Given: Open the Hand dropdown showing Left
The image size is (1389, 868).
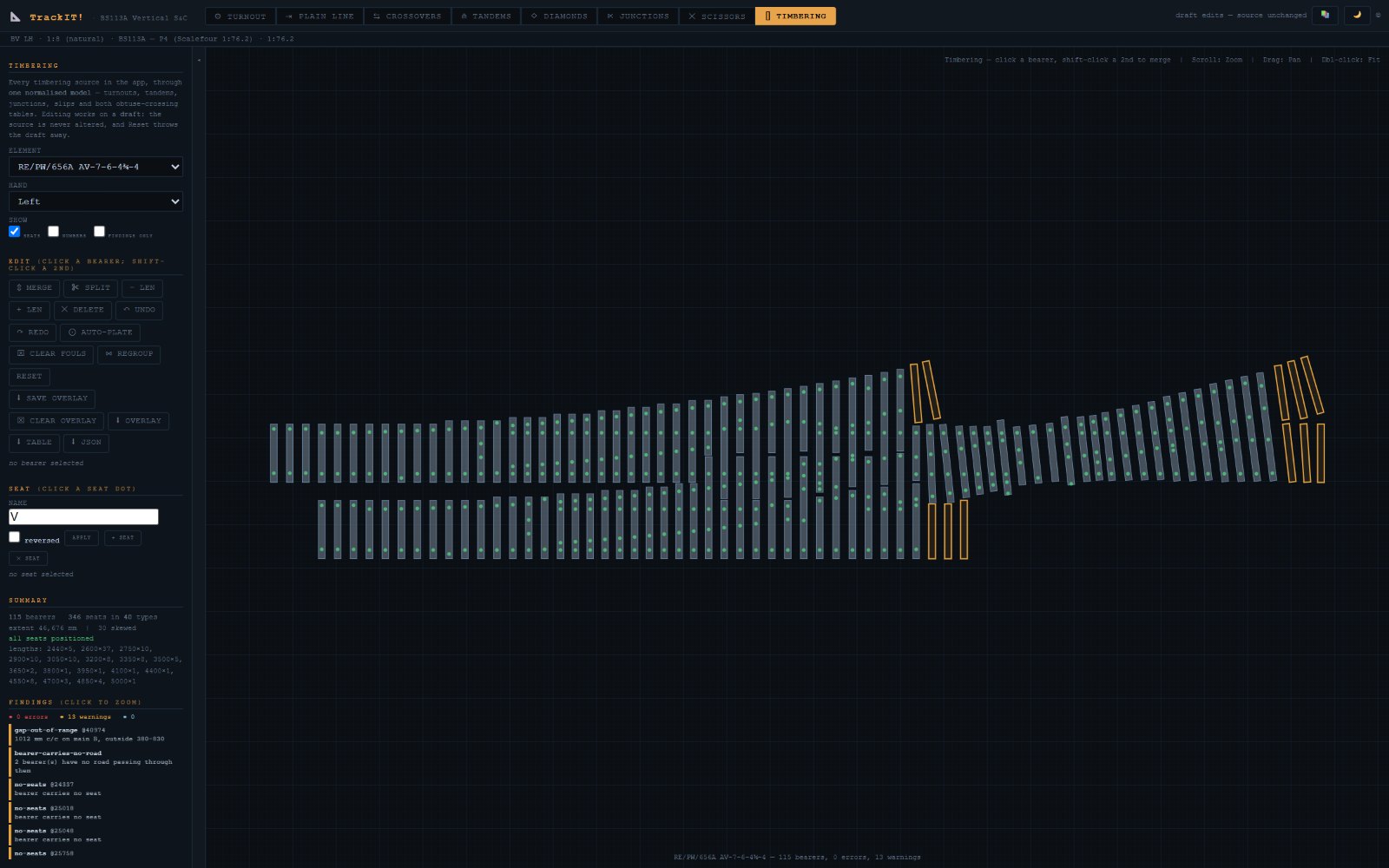Looking at the screenshot, I should pyautogui.click(x=95, y=201).
